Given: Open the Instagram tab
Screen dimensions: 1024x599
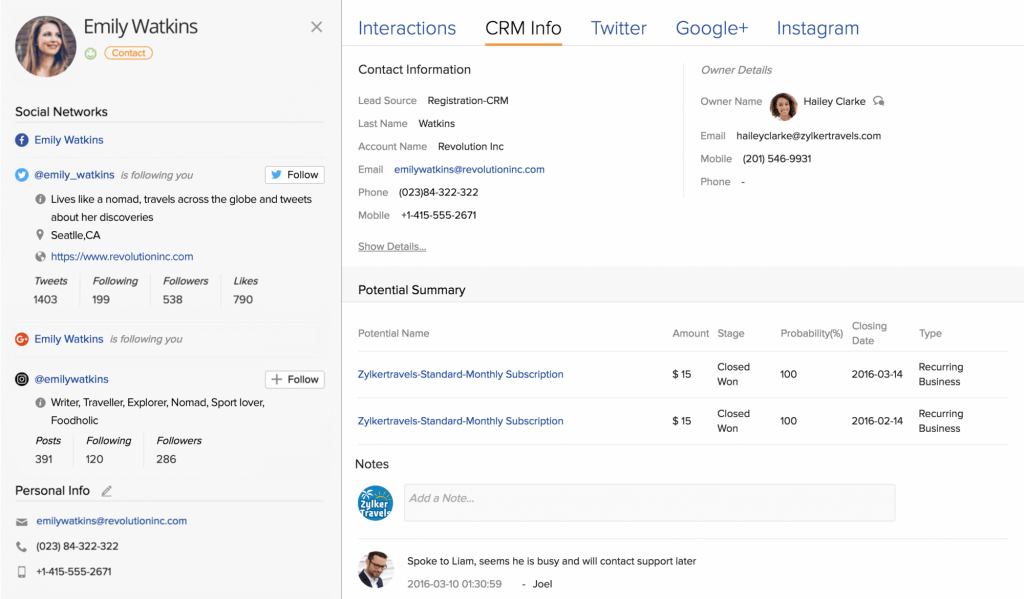Looking at the screenshot, I should pyautogui.click(x=817, y=29).
